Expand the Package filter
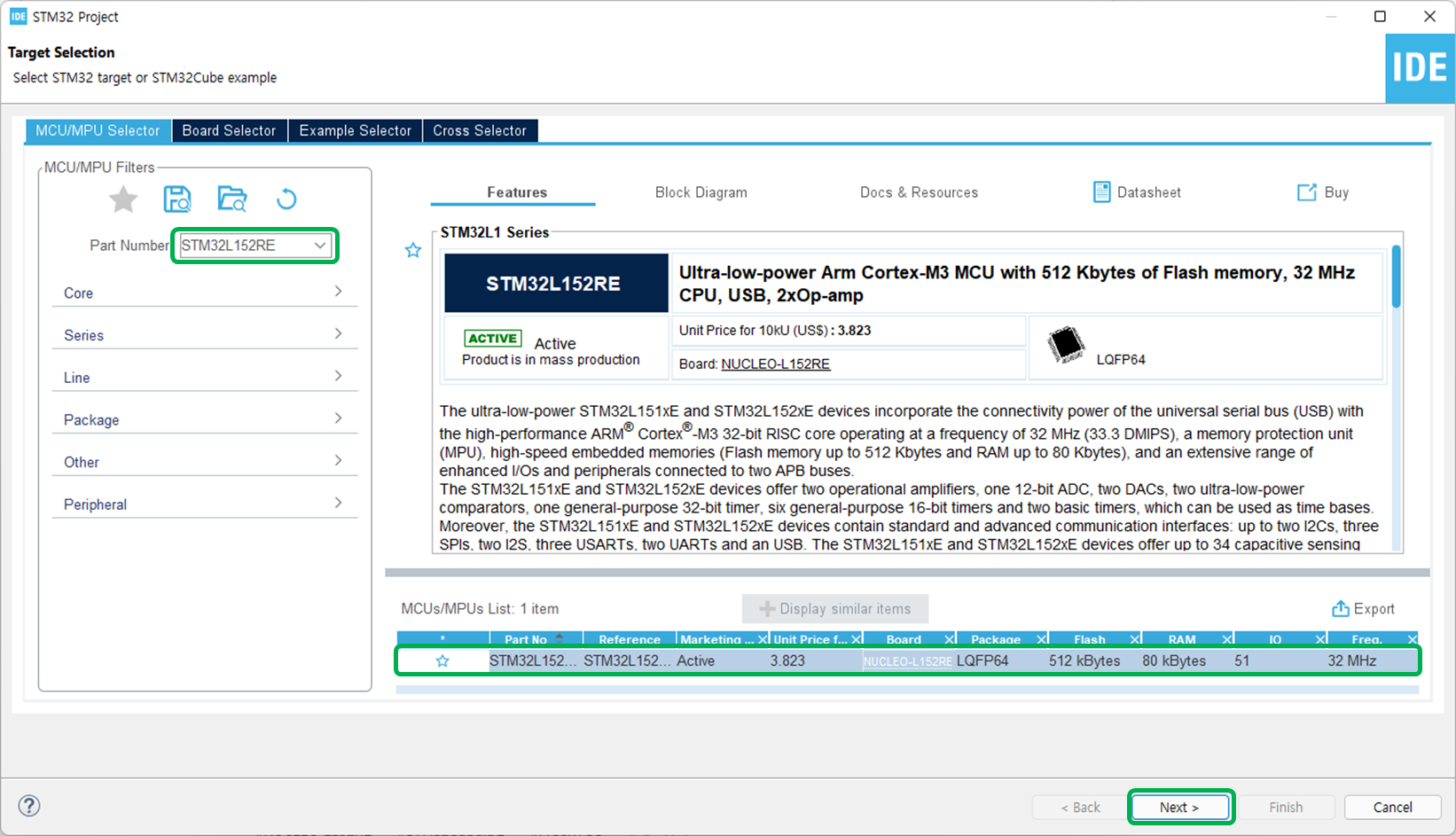The height and width of the screenshot is (836, 1456). point(205,419)
